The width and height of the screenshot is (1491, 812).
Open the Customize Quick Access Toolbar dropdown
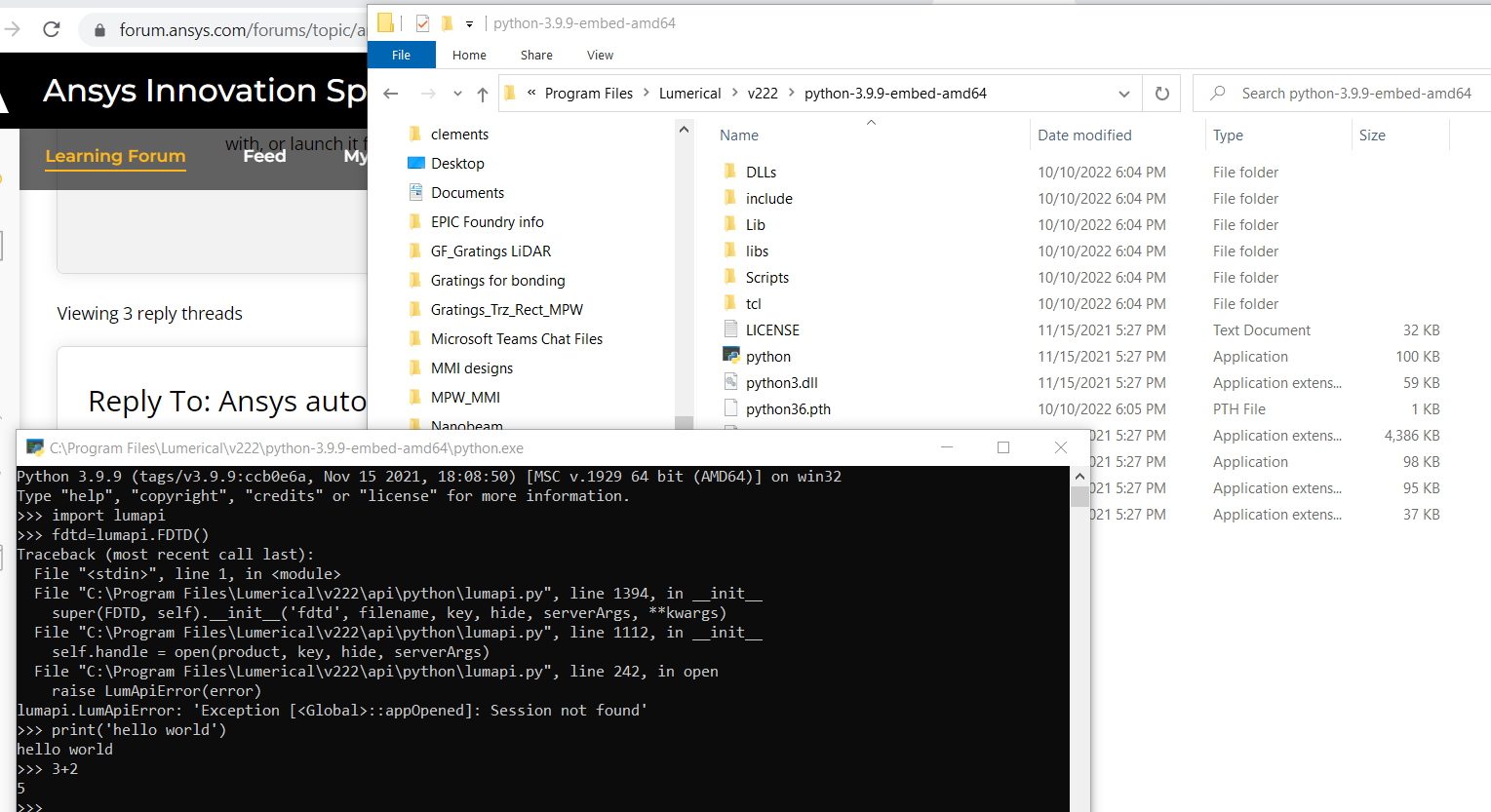(469, 23)
